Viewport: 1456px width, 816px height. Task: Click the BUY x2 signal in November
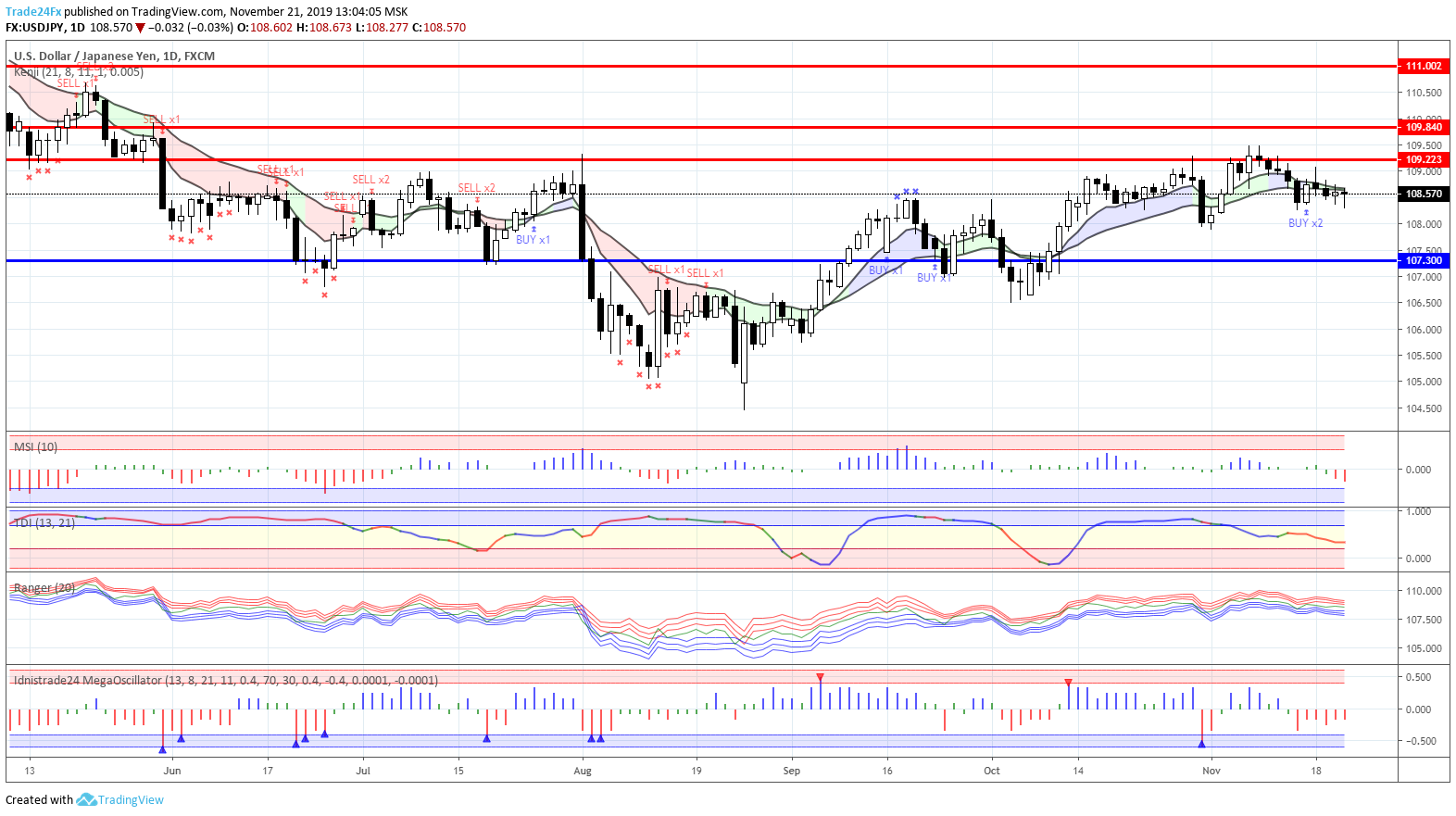tap(1306, 223)
